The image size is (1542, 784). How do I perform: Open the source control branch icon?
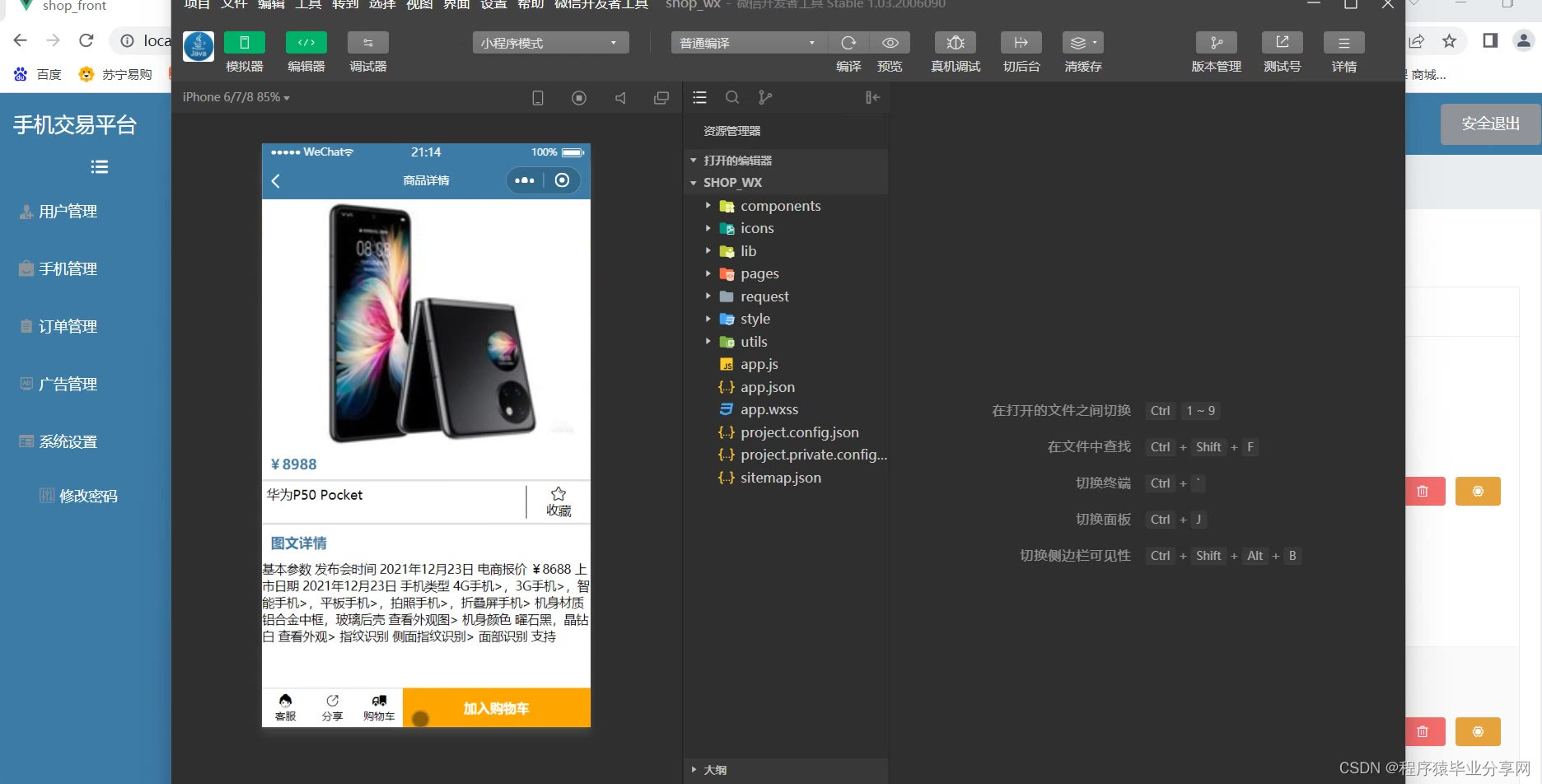[765, 98]
